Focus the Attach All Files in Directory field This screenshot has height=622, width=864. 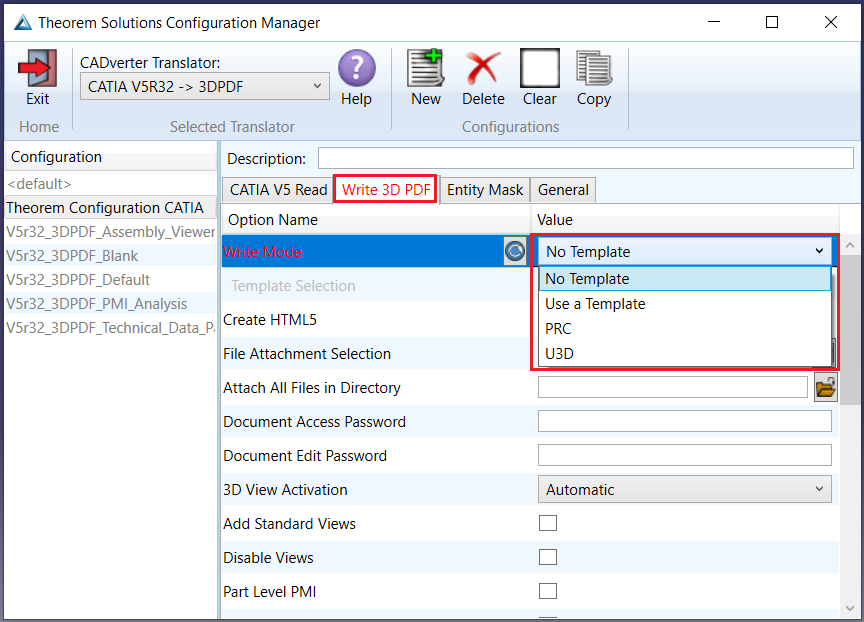673,387
